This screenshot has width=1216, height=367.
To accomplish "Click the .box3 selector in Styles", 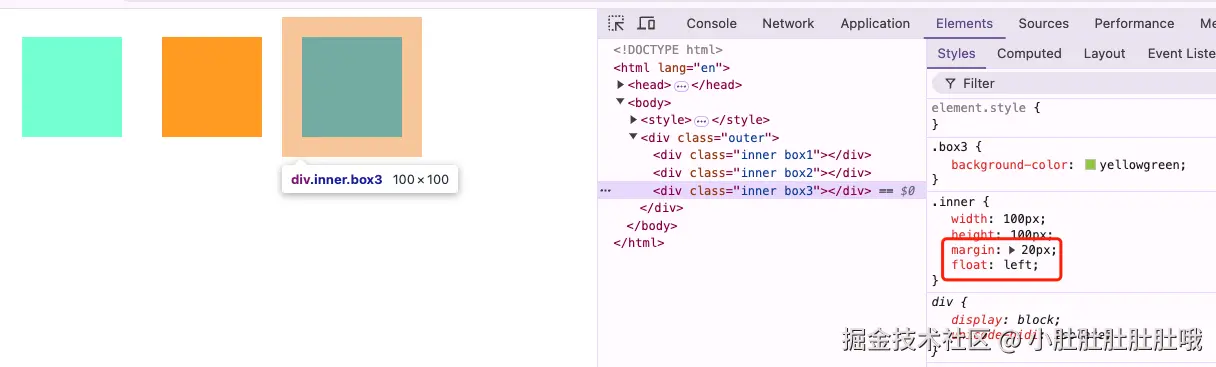I will (x=949, y=147).
